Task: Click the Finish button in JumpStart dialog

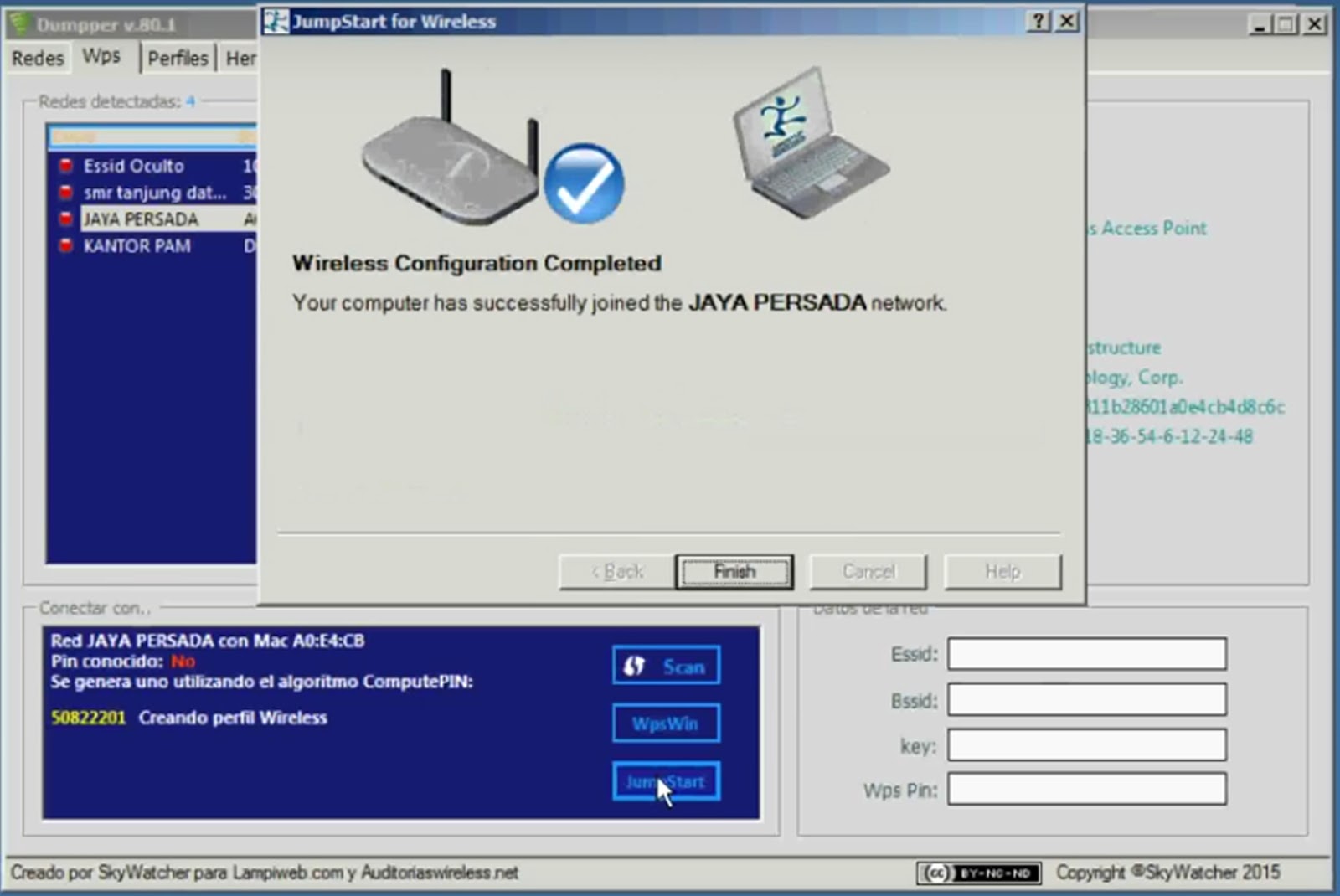Action: coord(734,572)
